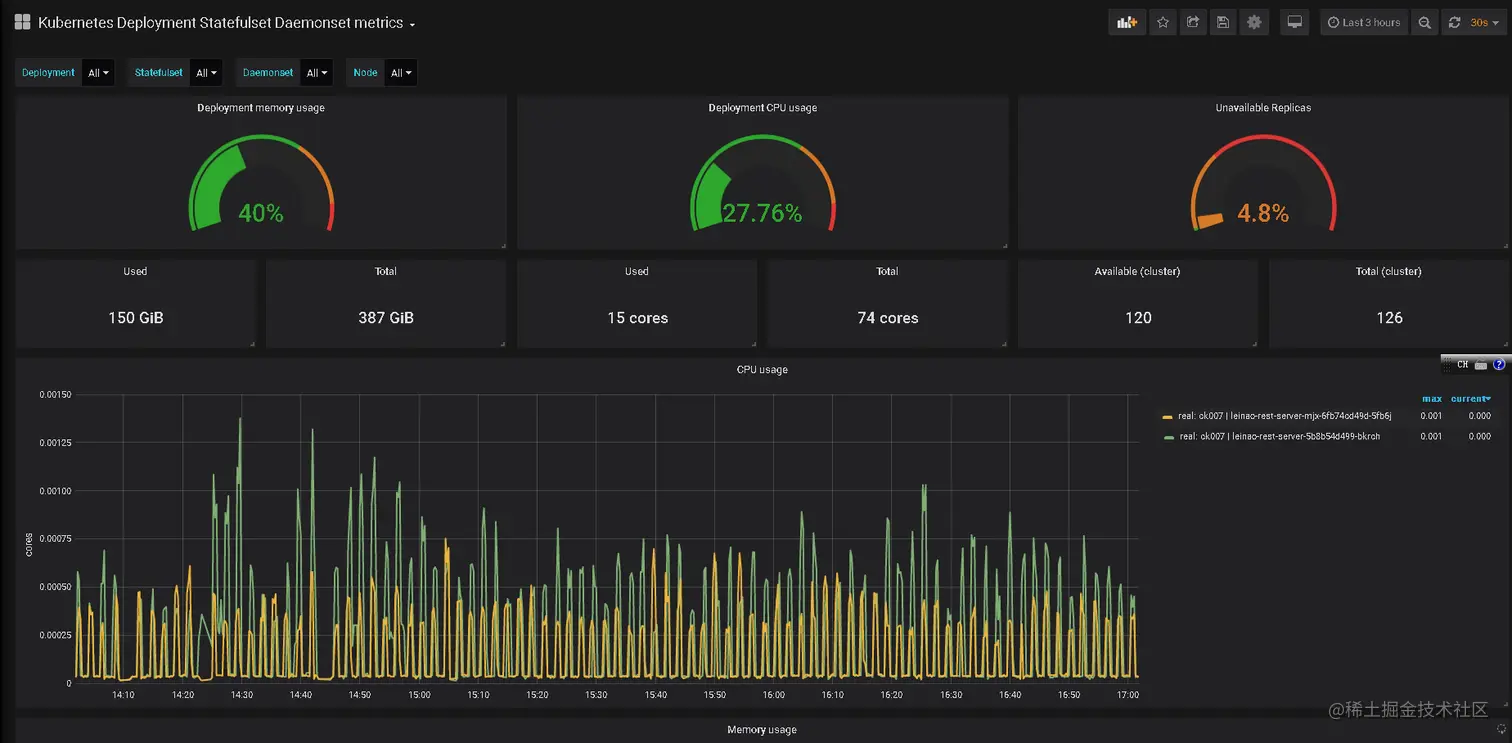Click the 150 GiB used memory value
Viewport: 1512px width, 743px height.
(136, 318)
